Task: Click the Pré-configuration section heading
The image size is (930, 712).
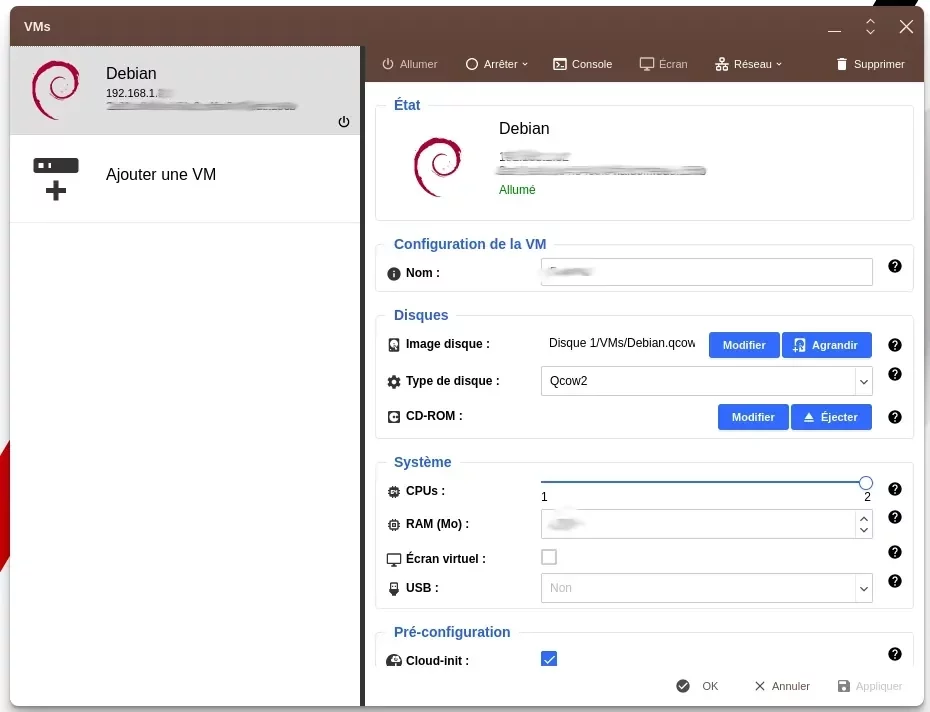Action: coord(452,632)
